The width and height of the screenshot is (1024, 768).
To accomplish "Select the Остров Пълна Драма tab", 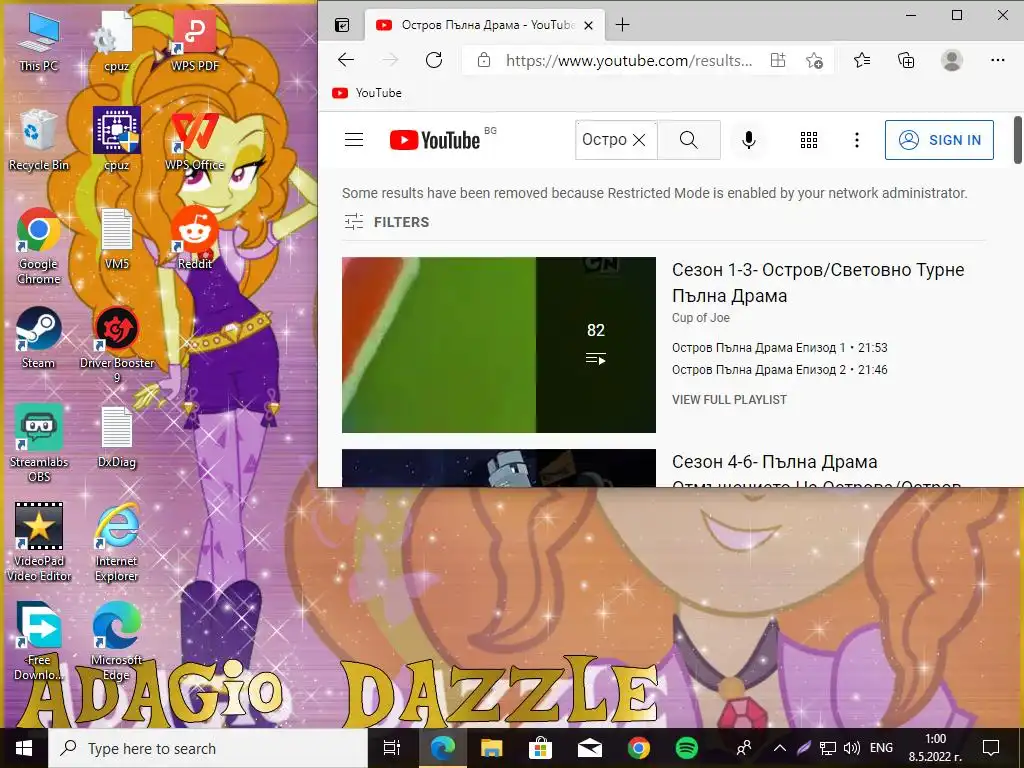I will pos(487,25).
